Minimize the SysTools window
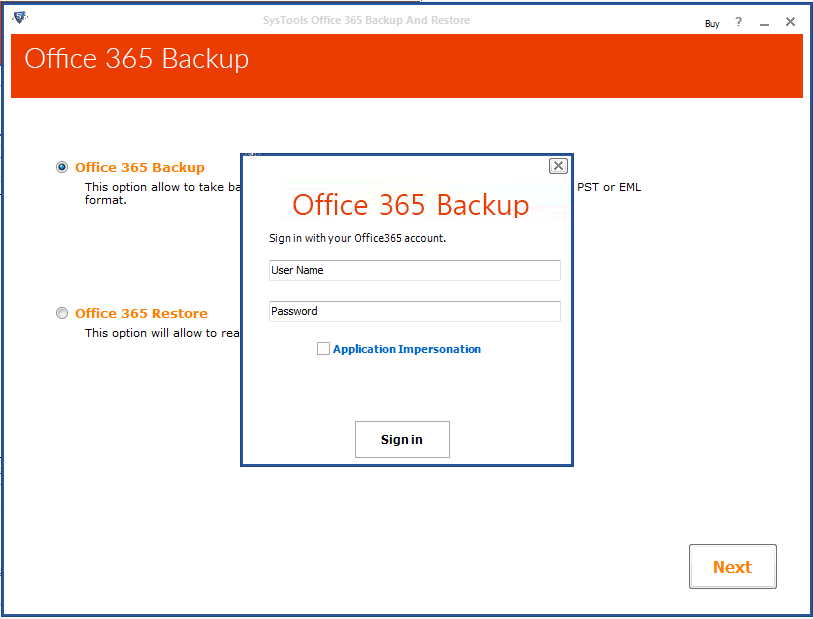 (x=764, y=23)
